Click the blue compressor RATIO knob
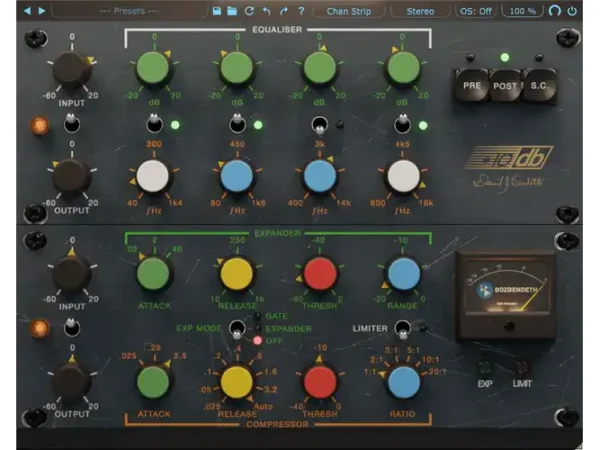This screenshot has width=600, height=450. [403, 382]
